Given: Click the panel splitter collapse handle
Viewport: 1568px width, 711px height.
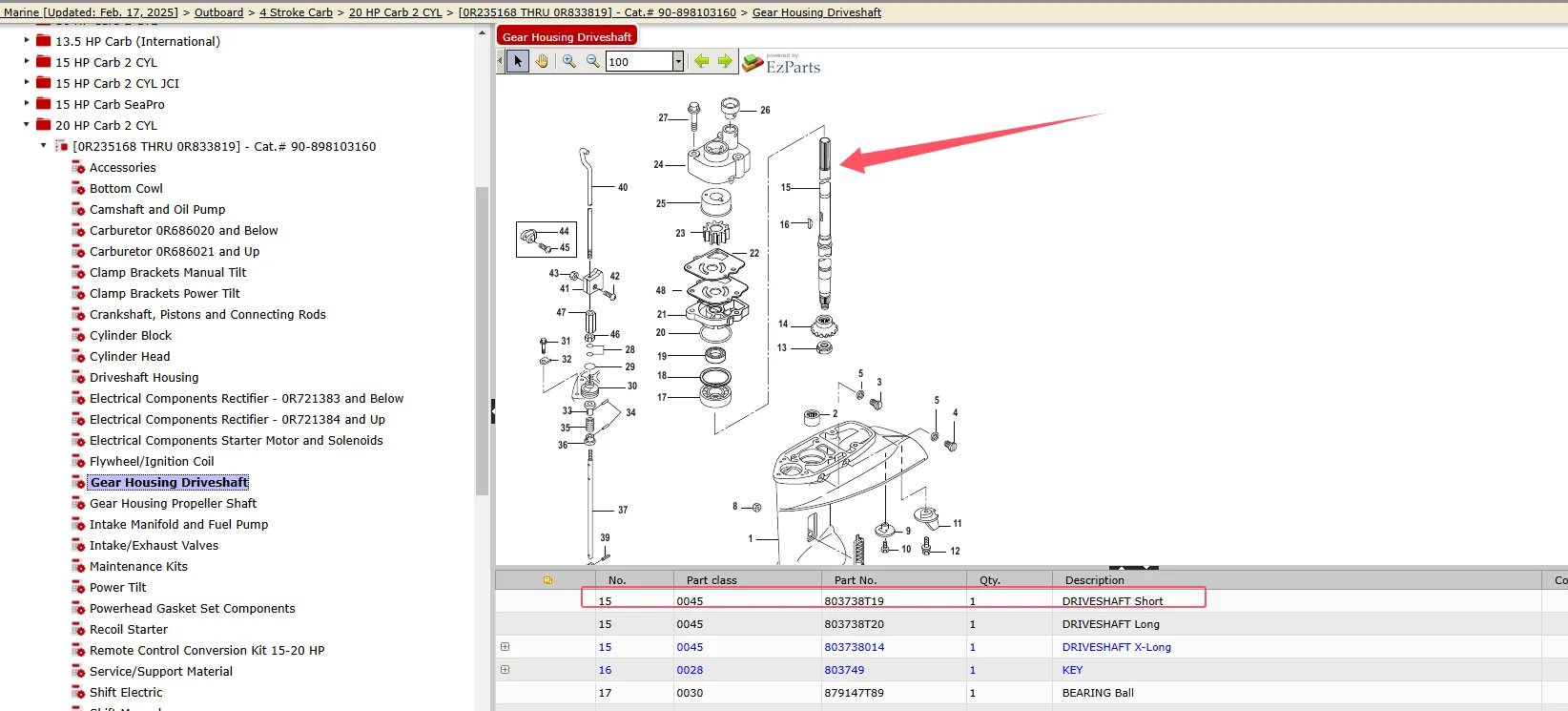Looking at the screenshot, I should [493, 411].
